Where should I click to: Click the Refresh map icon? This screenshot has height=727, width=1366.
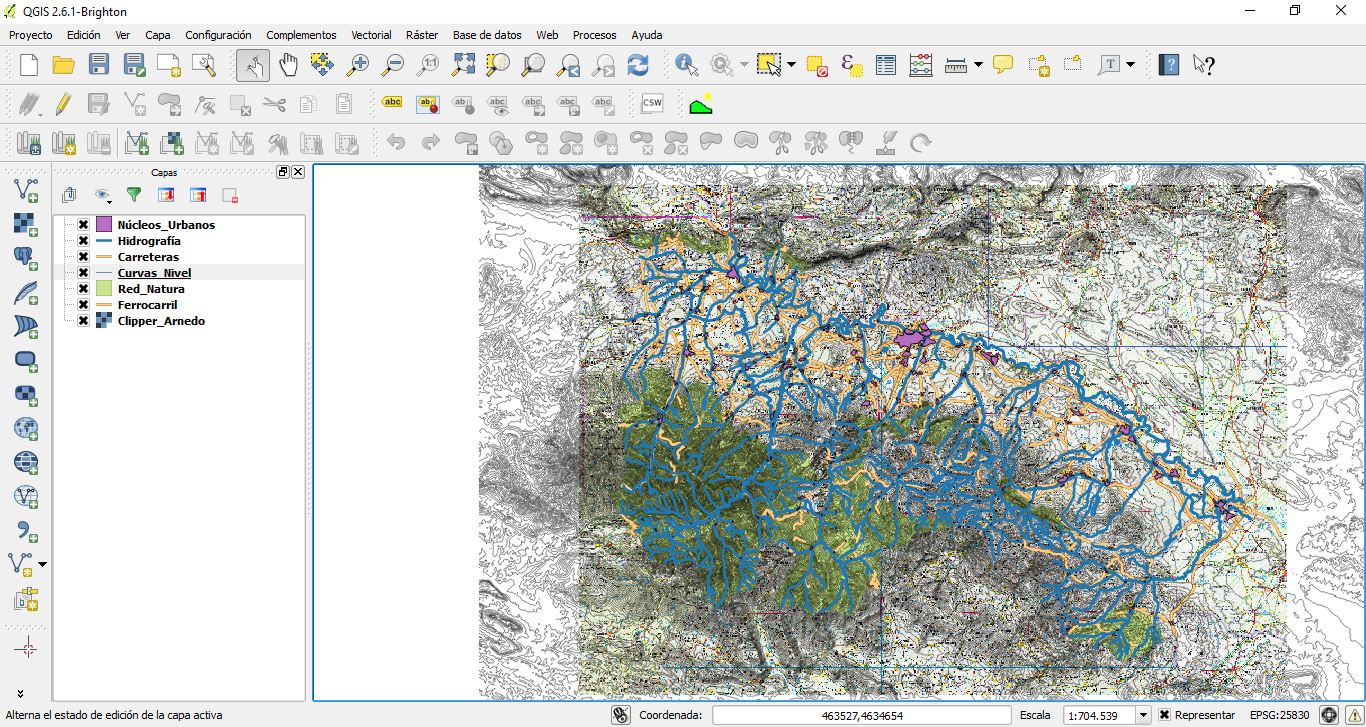pyautogui.click(x=637, y=65)
